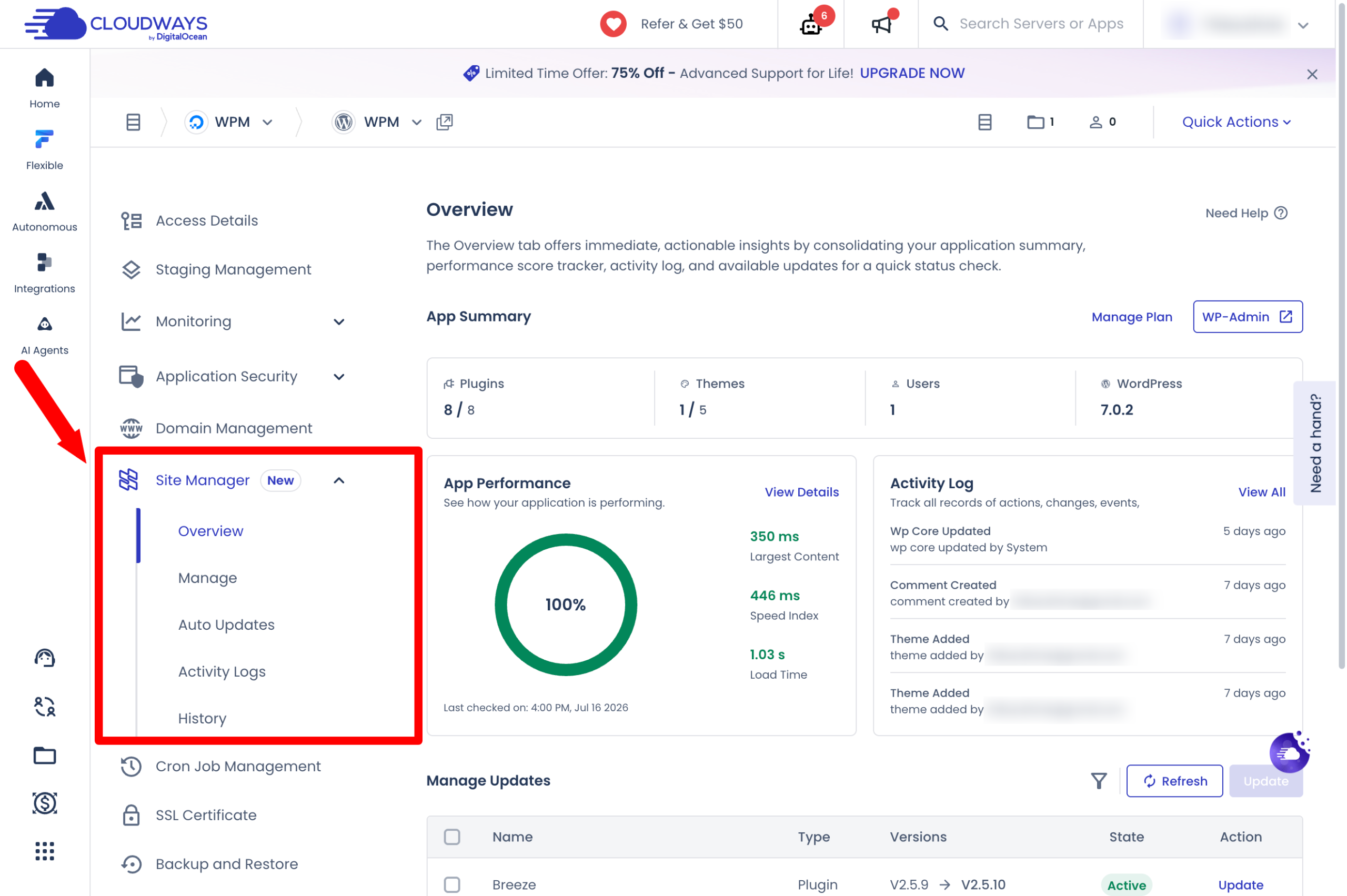Screen dimensions: 1347x896
Task: Click the Manage Plan link
Action: (1132, 317)
